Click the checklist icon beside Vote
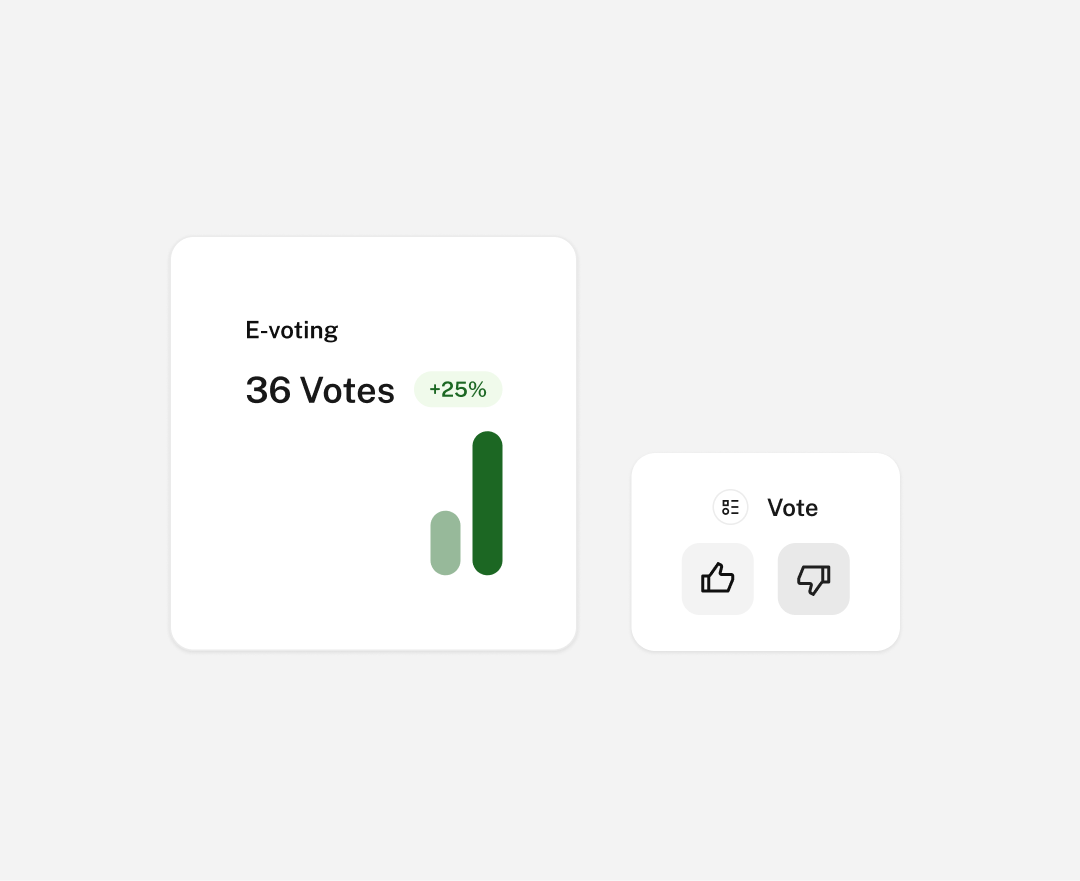The image size is (1080, 881). pos(730,507)
